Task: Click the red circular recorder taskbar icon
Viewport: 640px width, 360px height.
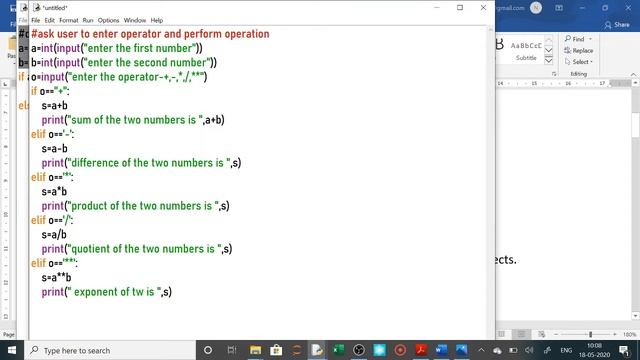Action: pos(400,350)
